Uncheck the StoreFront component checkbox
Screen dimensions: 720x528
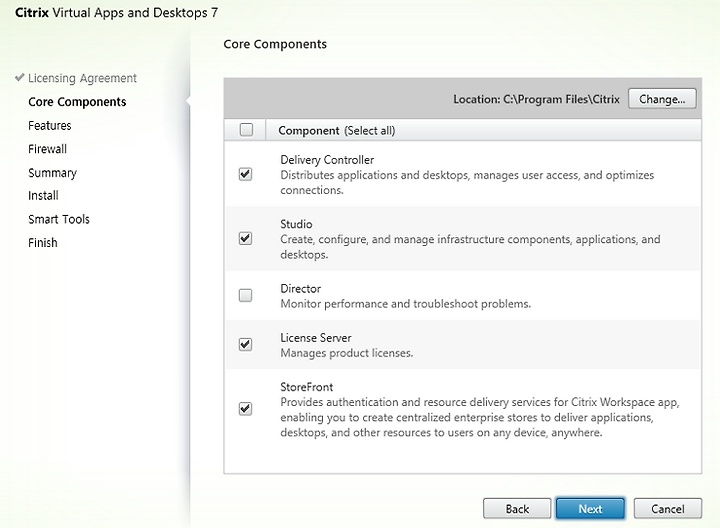(x=246, y=409)
